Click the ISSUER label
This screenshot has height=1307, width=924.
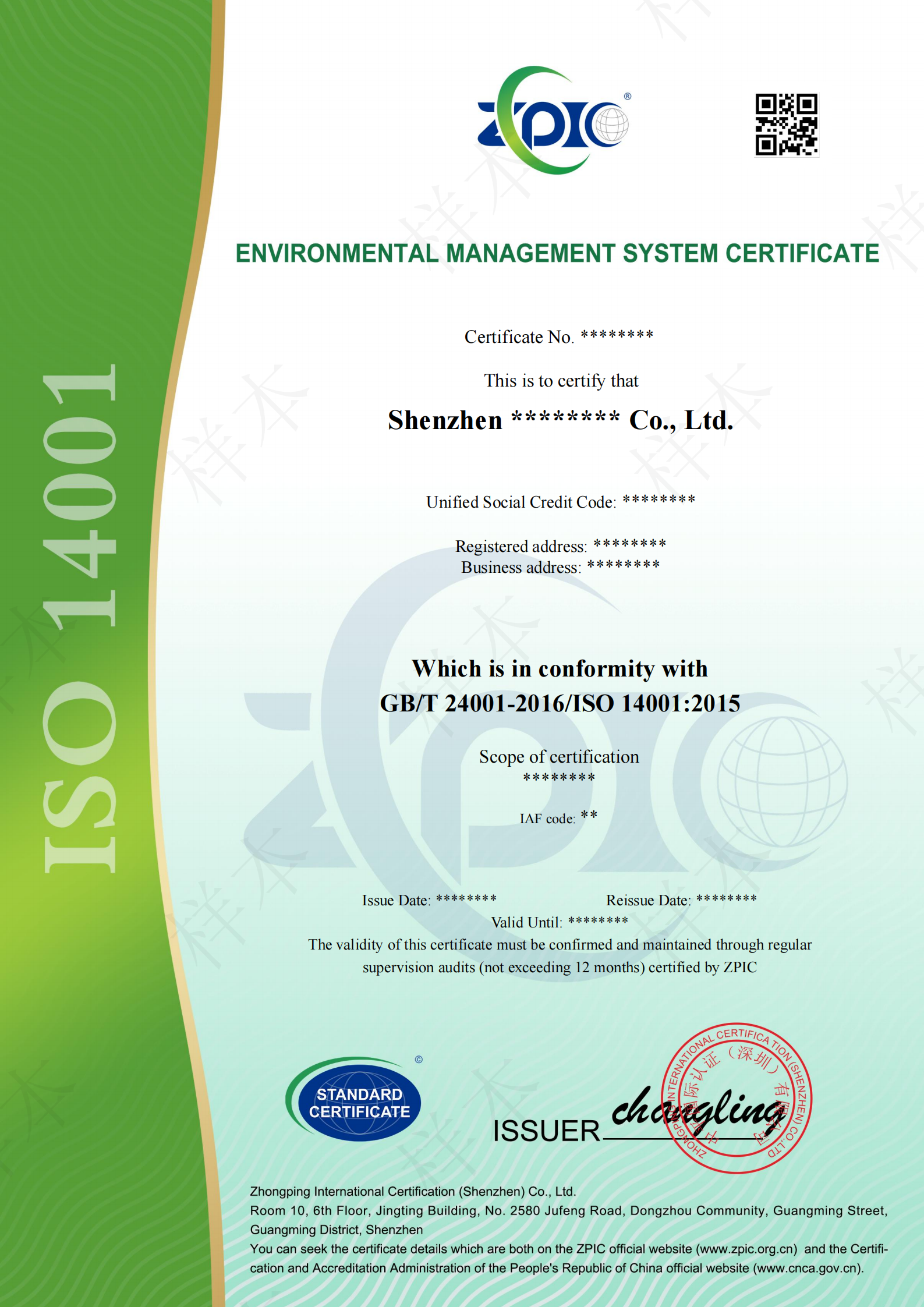coord(546,1131)
